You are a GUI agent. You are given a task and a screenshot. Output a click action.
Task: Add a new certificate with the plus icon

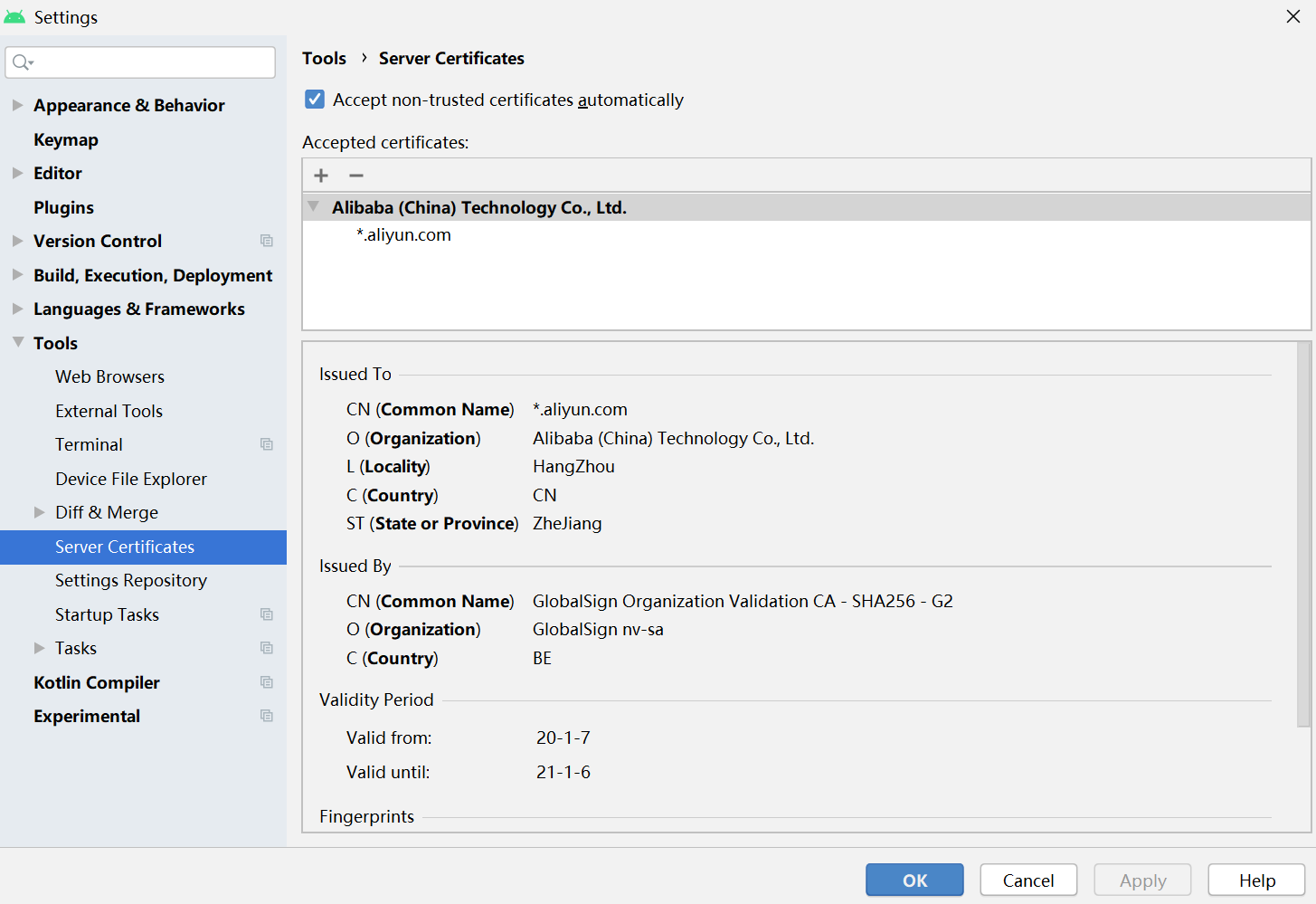pos(321,175)
